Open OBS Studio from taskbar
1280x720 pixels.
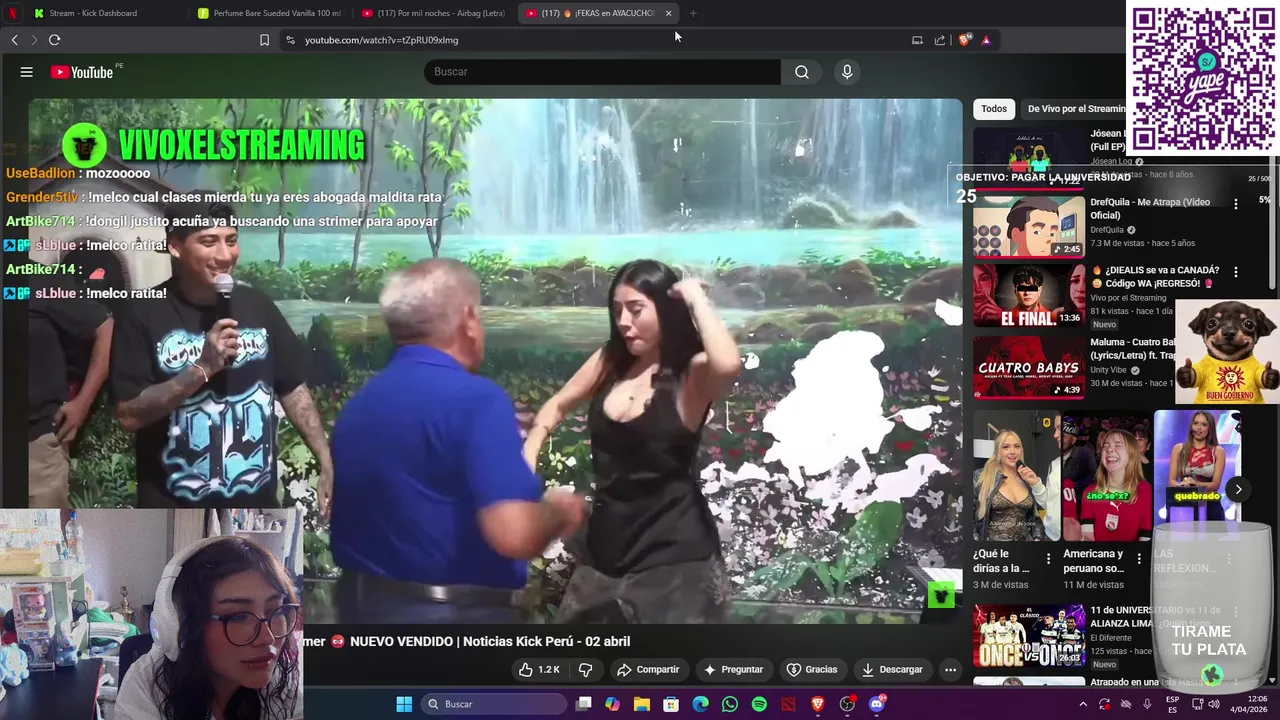click(x=847, y=704)
